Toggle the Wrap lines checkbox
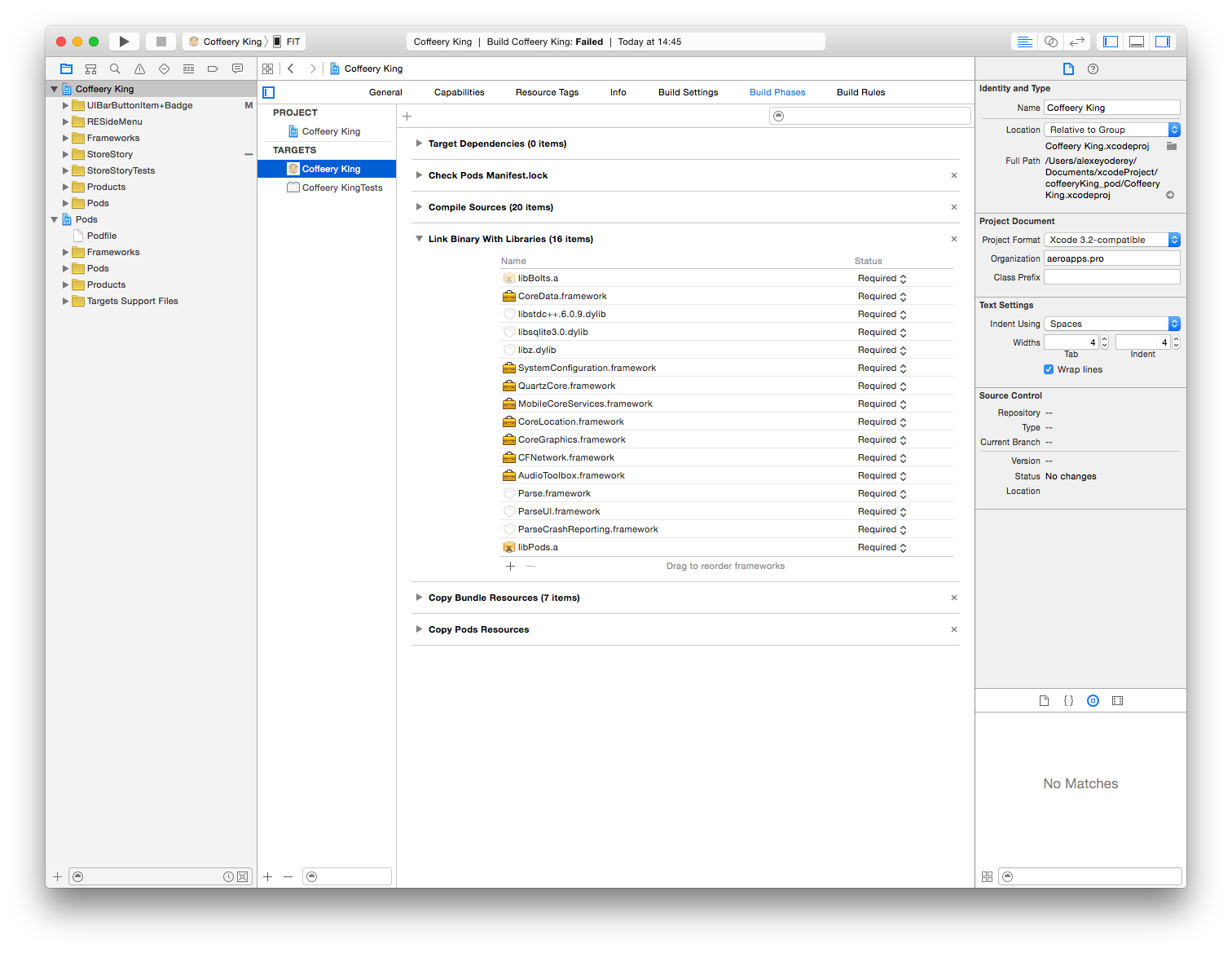Screen dimensions: 1232x953 [x=1049, y=370]
